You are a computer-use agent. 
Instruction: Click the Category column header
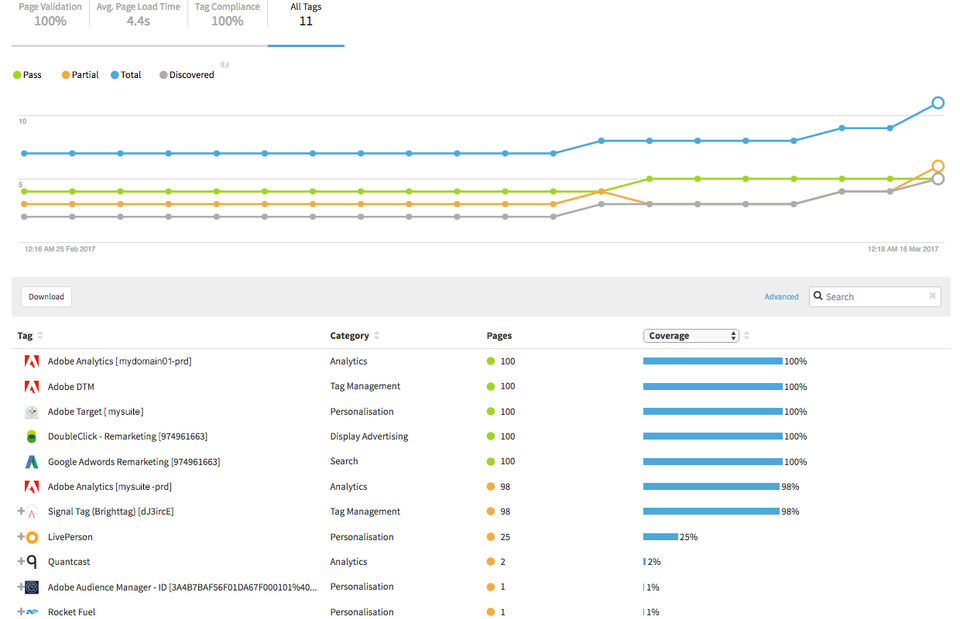[350, 336]
